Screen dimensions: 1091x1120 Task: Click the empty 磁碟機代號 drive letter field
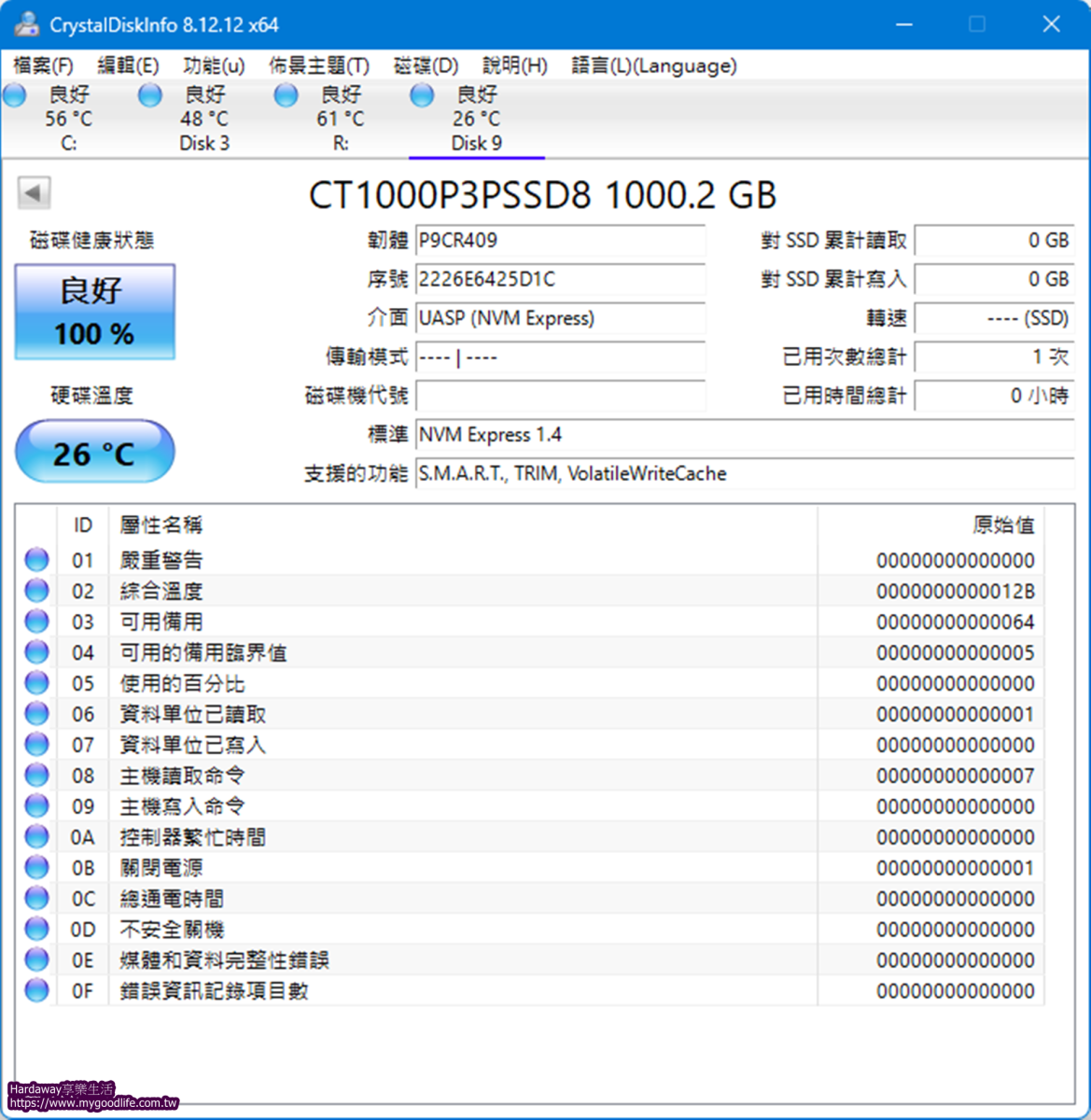[x=560, y=396]
